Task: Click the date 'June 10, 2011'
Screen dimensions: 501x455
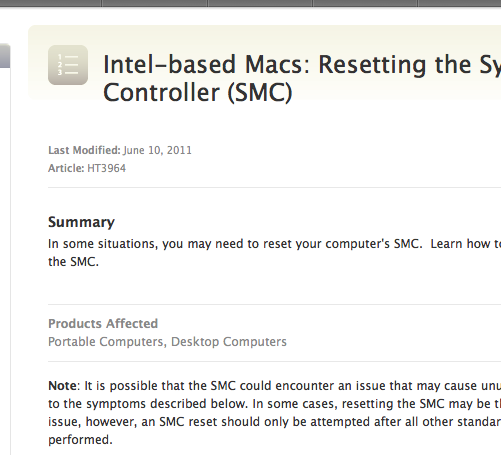Action: coord(157,150)
